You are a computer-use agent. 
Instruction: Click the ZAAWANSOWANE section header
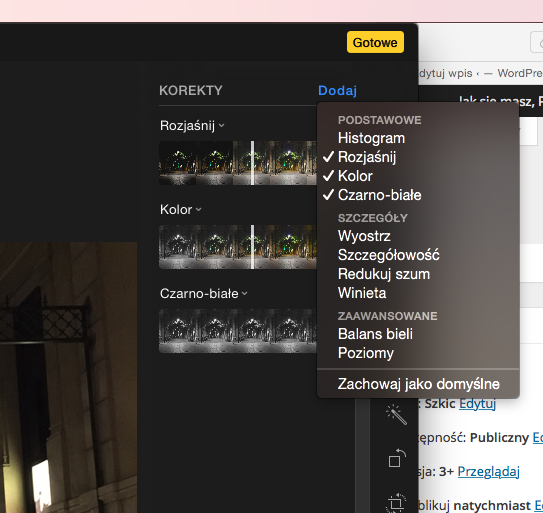(x=388, y=316)
